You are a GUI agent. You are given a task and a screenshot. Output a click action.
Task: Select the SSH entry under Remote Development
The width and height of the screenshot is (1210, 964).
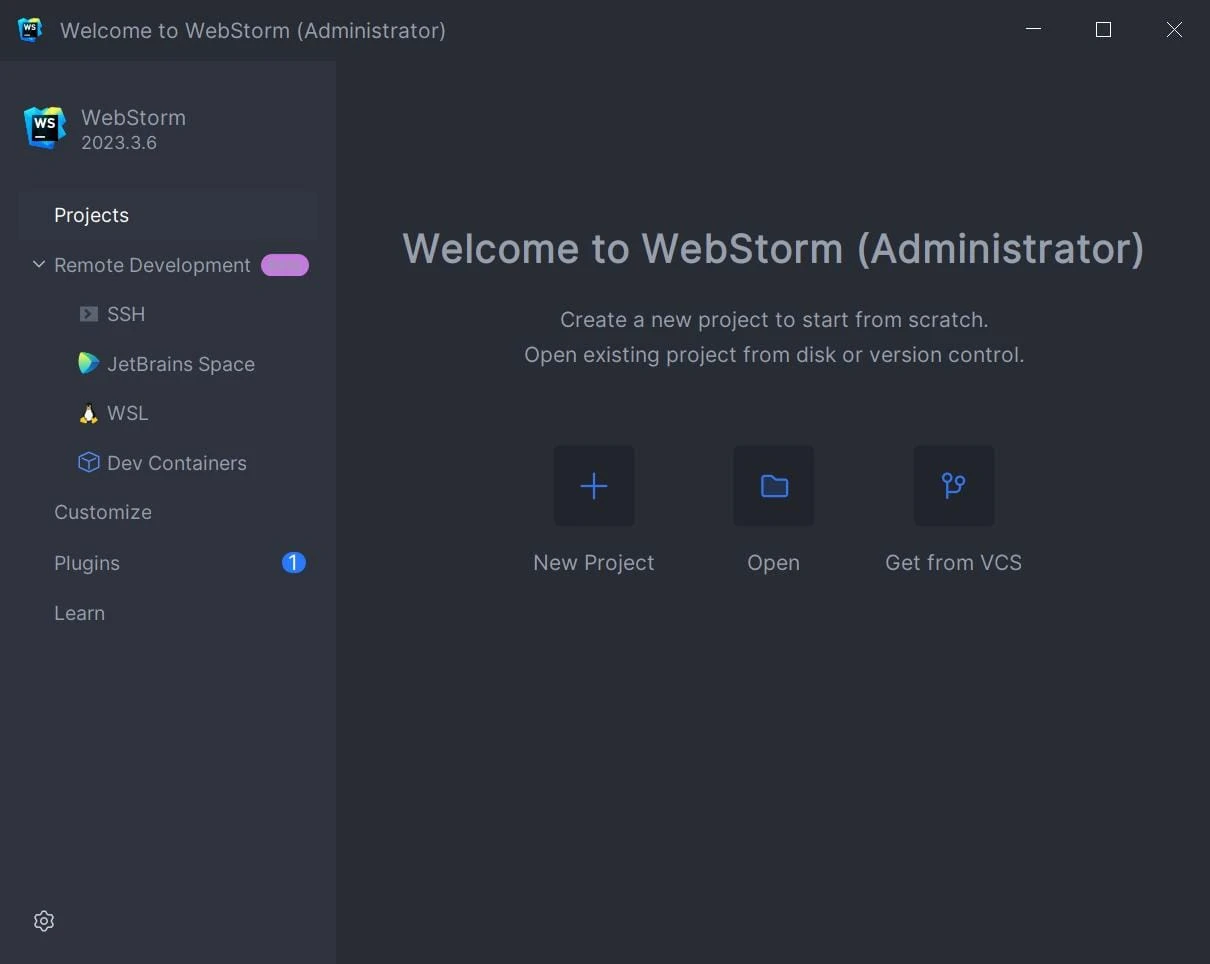[x=124, y=314]
